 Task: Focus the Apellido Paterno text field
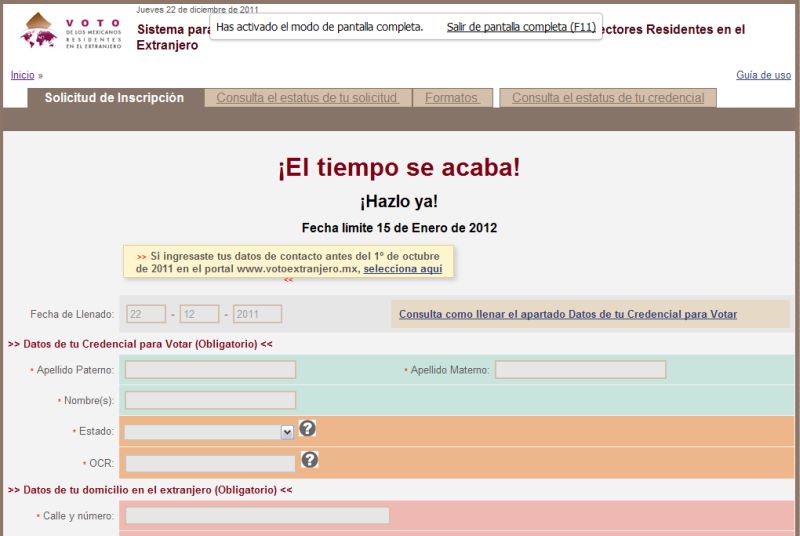[x=210, y=370]
